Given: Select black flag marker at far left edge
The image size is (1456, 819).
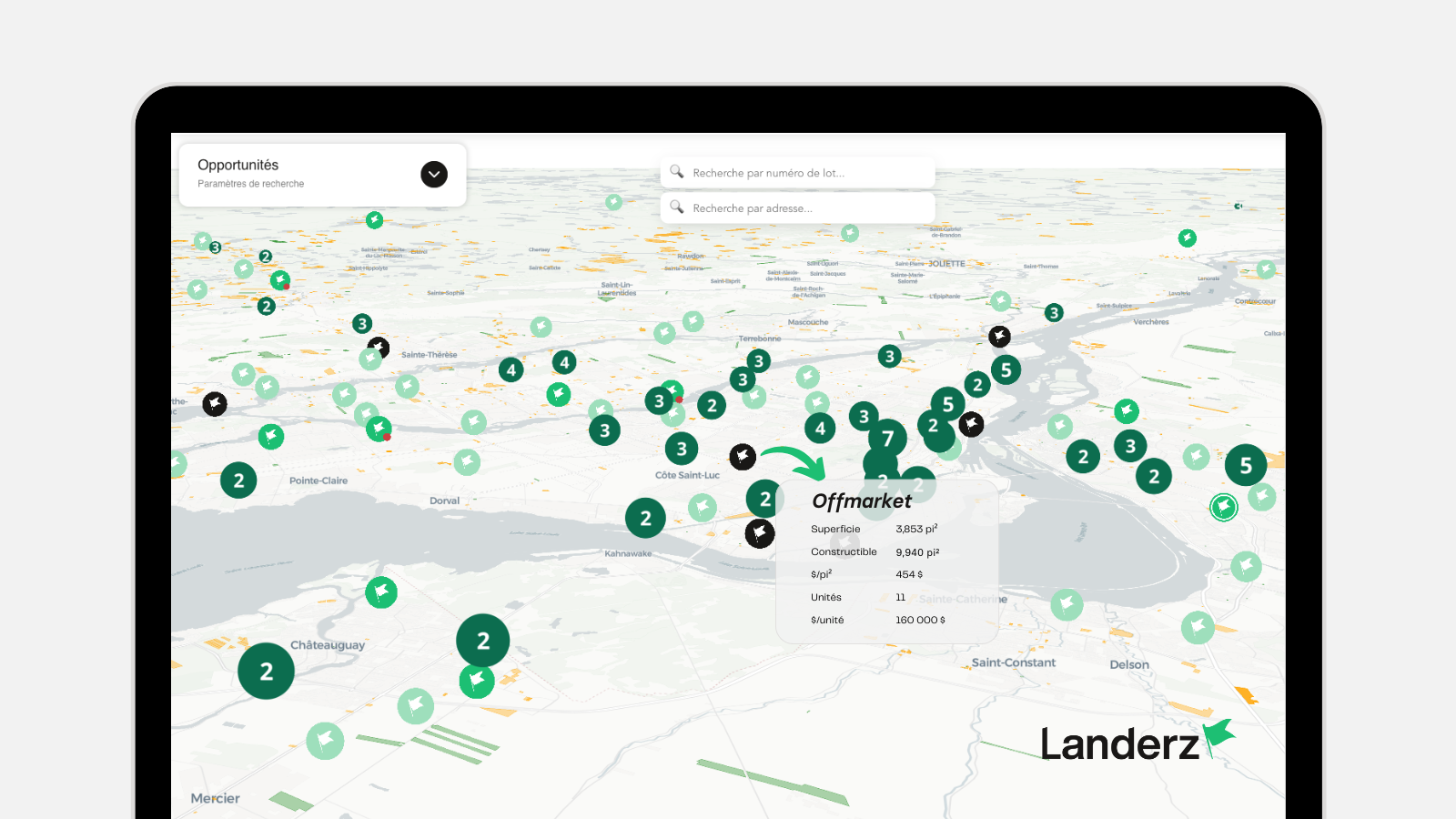Looking at the screenshot, I should [215, 403].
